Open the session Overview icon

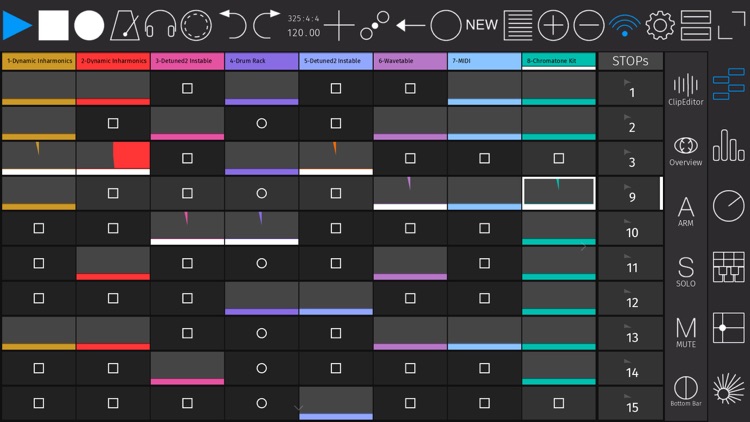[x=686, y=151]
